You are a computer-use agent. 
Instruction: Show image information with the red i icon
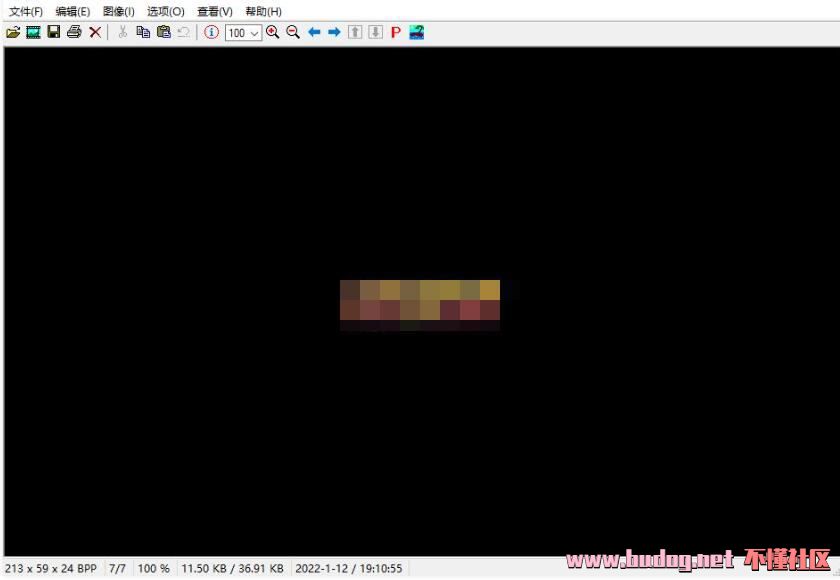[211, 32]
